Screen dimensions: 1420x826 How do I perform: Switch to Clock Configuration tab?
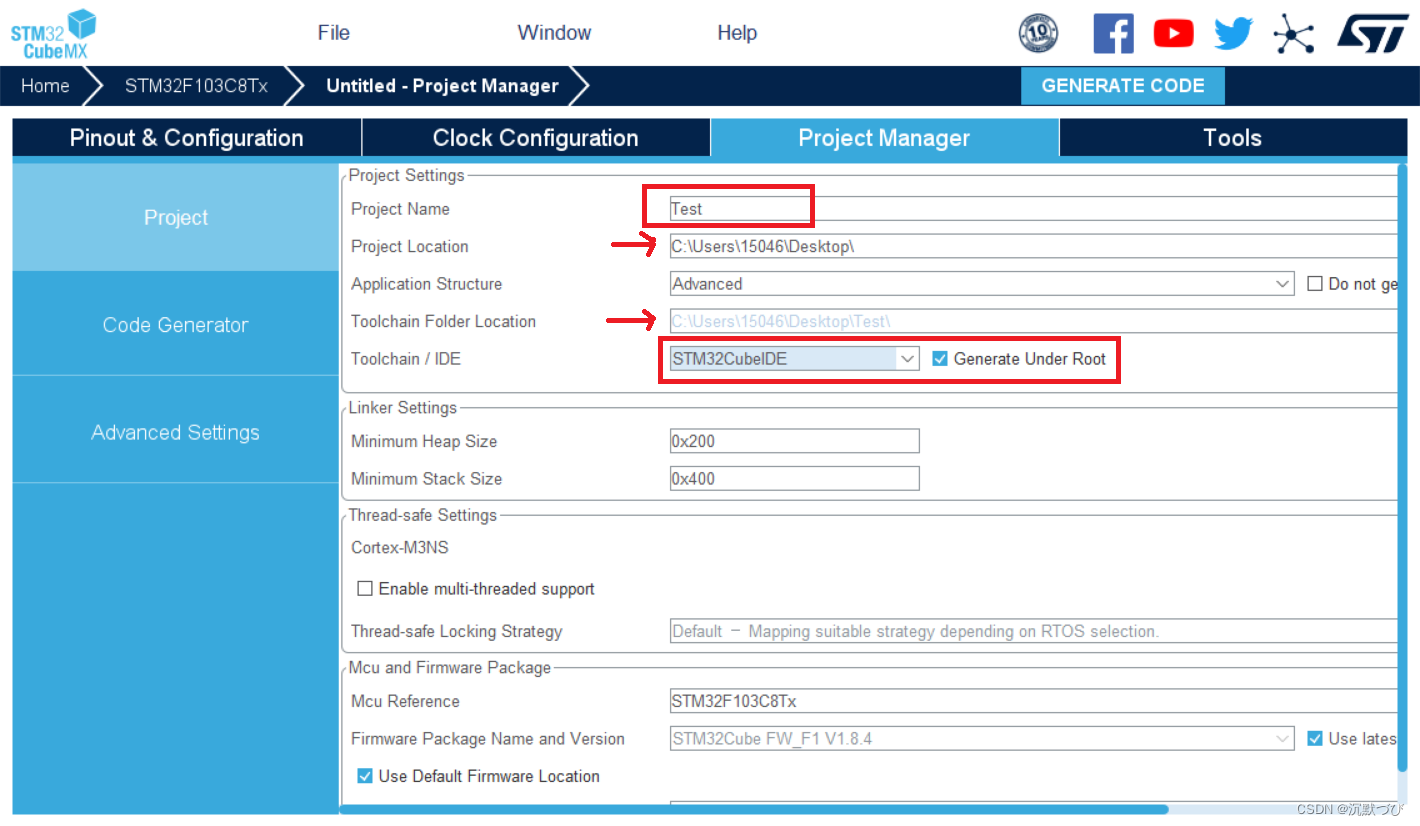[x=535, y=138]
